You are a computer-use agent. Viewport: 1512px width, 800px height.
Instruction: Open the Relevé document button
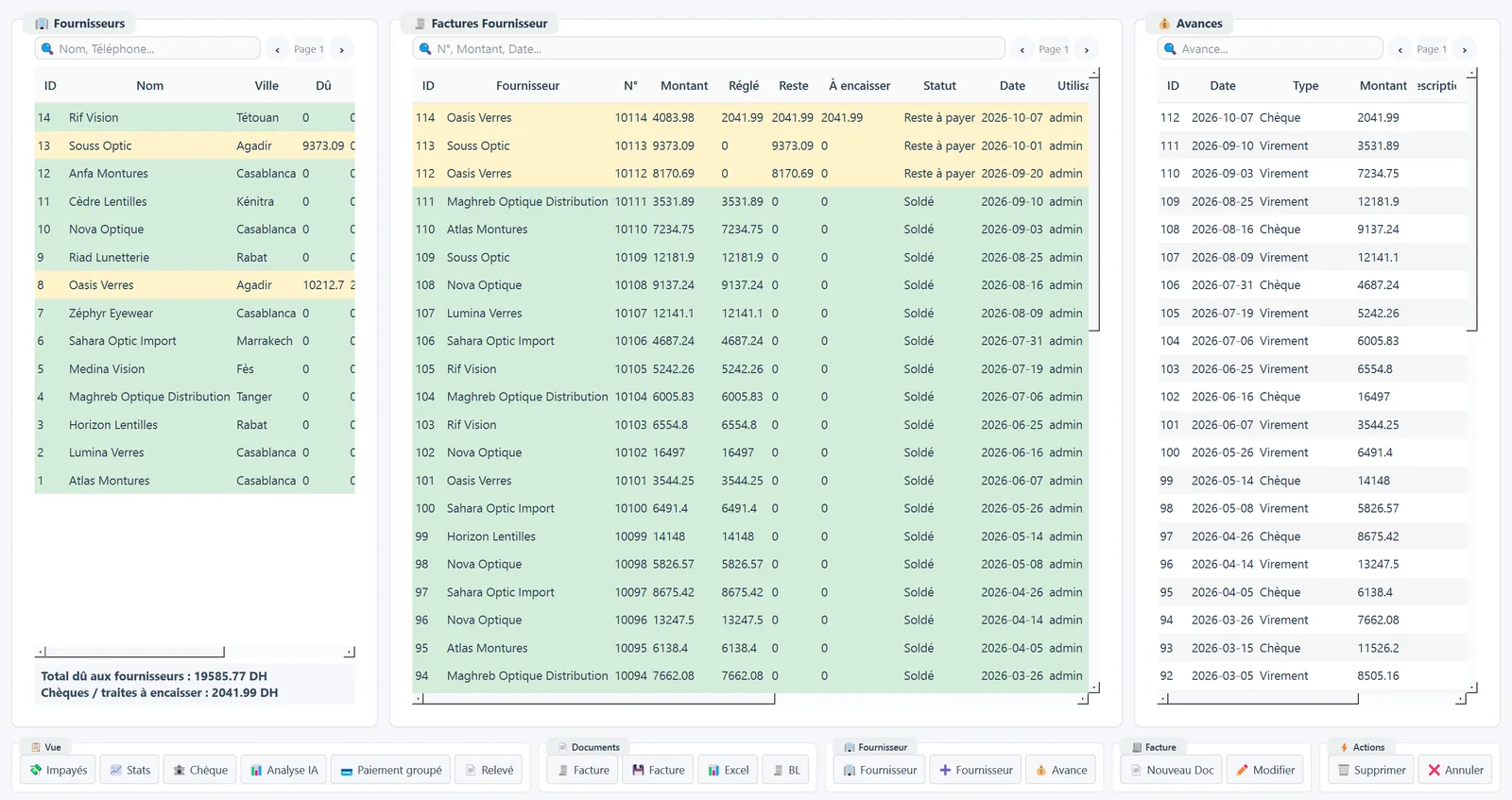pos(489,770)
